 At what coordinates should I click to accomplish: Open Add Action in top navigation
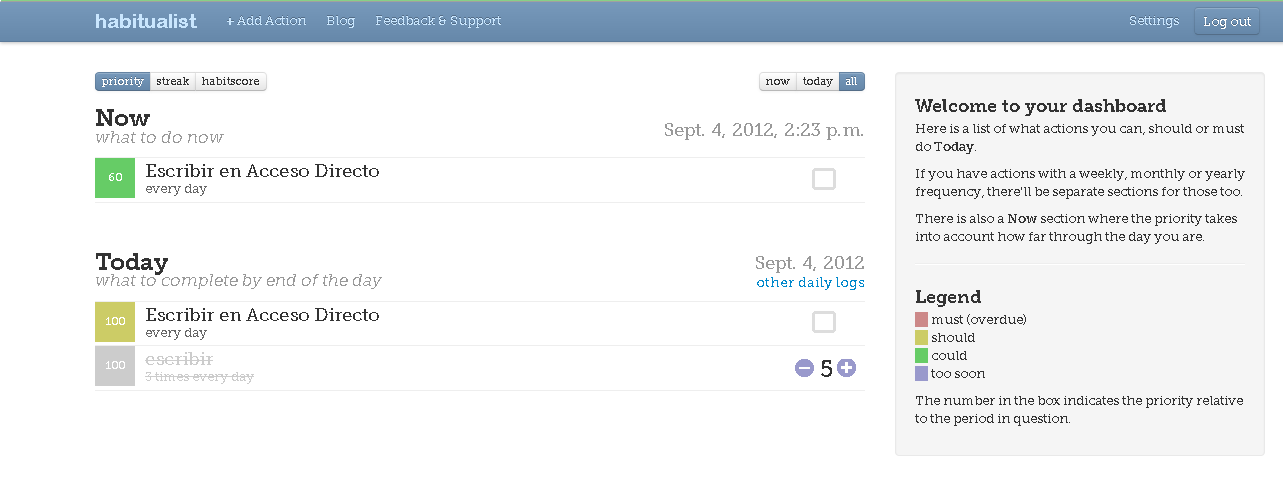point(266,21)
